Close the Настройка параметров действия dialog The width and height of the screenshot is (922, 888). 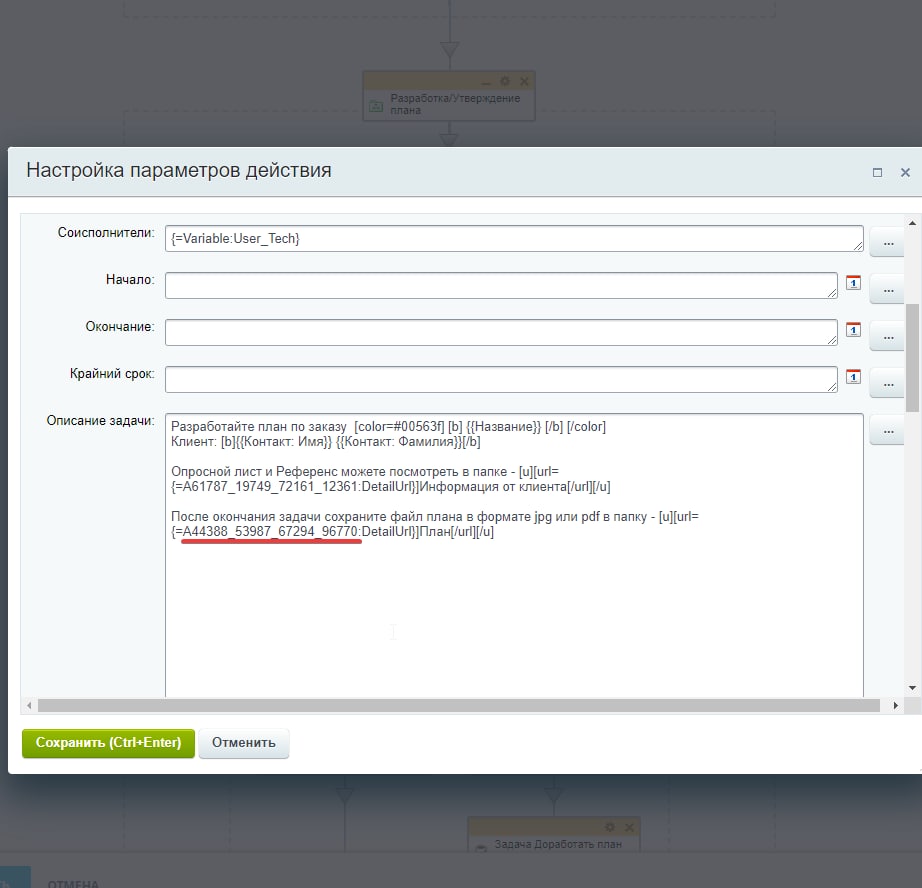tap(906, 172)
